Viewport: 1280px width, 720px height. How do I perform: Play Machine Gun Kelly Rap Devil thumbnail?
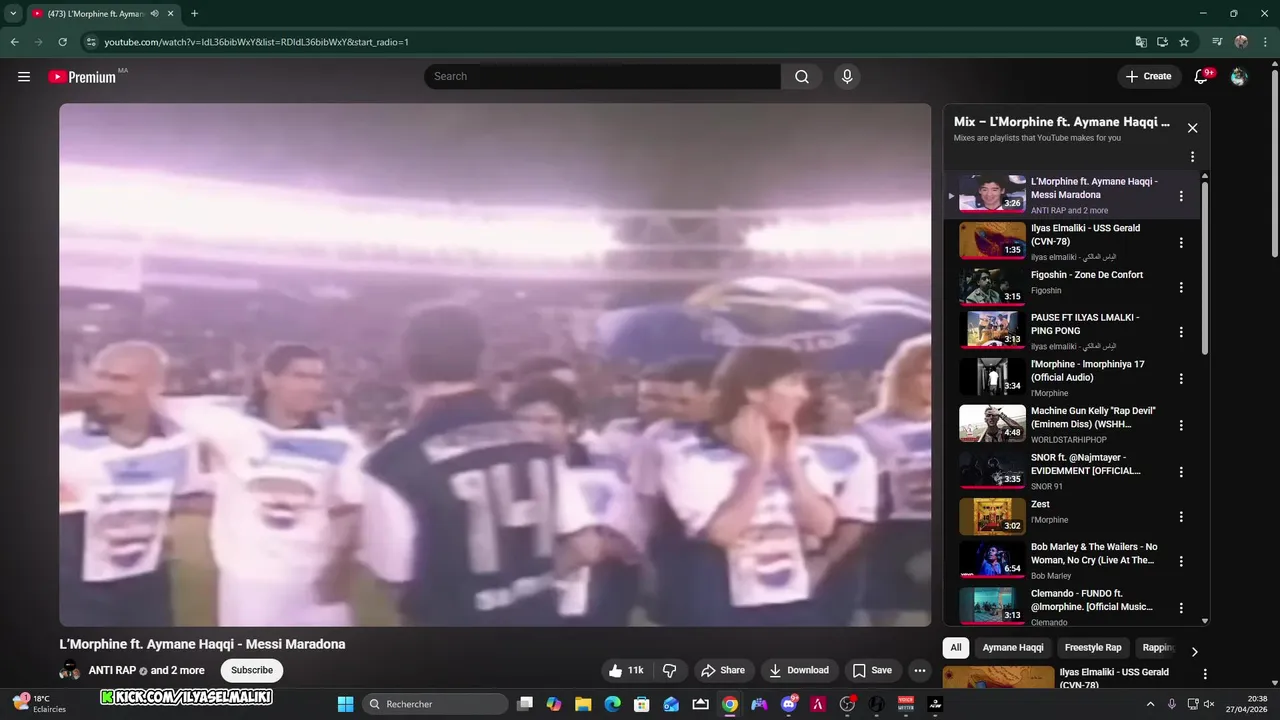coord(992,424)
